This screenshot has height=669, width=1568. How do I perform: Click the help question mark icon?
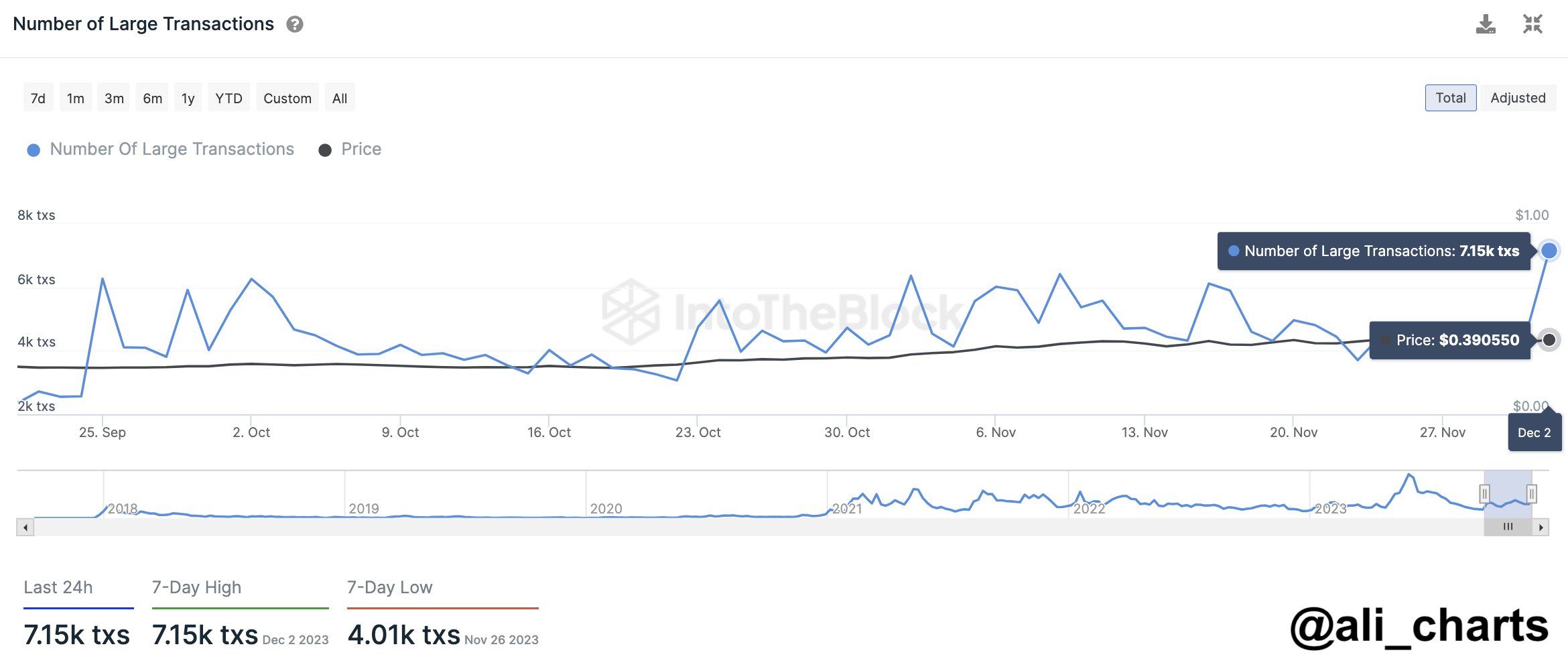pyautogui.click(x=295, y=25)
